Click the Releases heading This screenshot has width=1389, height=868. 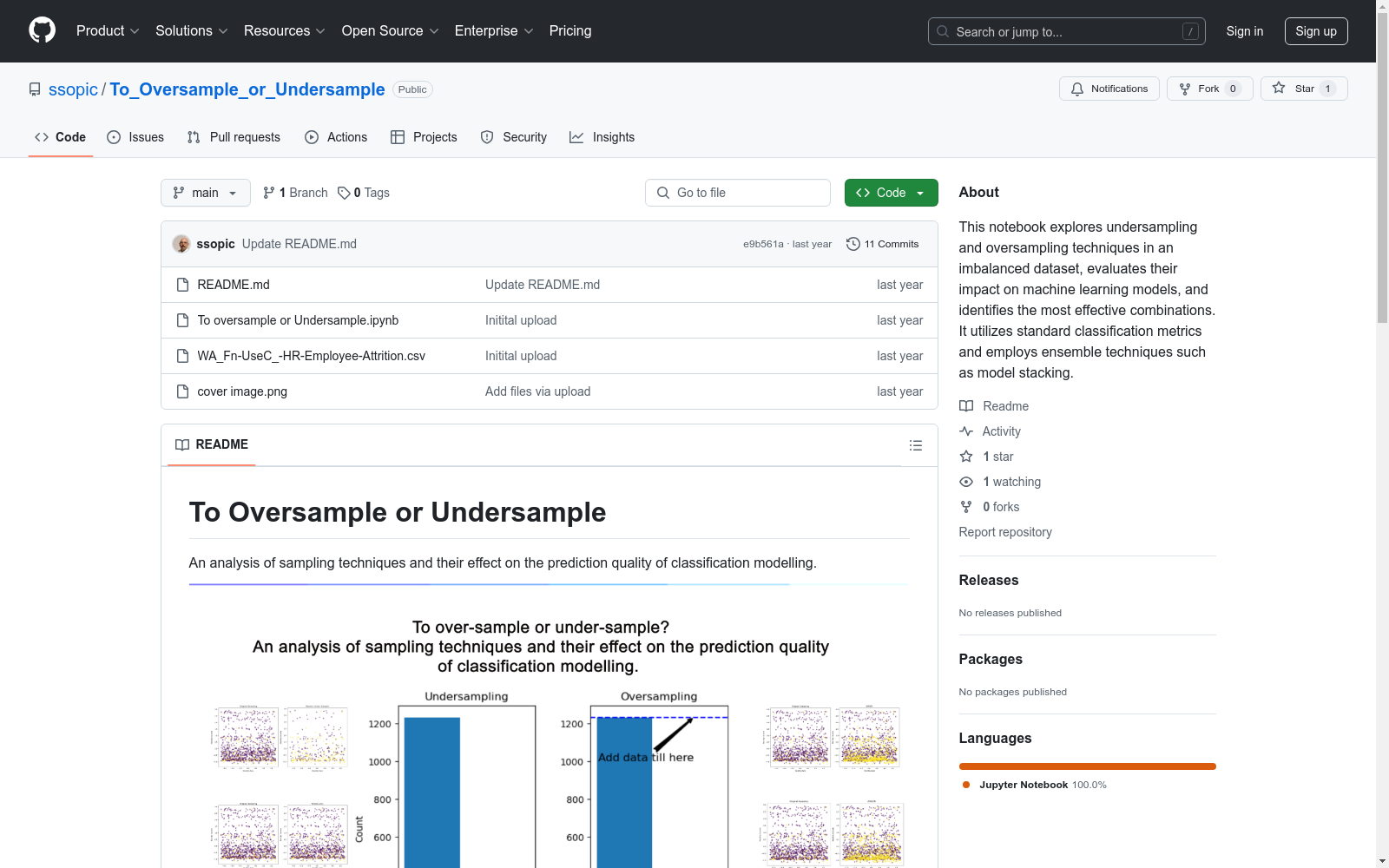[x=989, y=581]
